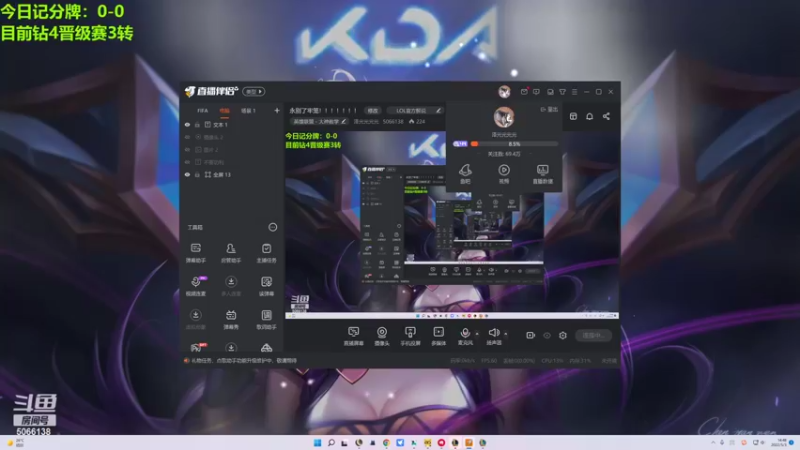Image resolution: width=800 pixels, height=450 pixels.
Task: Open the 读弹幕 read-danmaku tool
Action: click(x=266, y=286)
